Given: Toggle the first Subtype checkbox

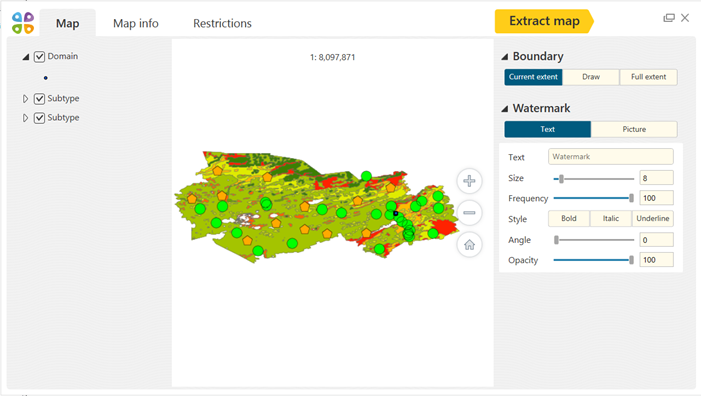Looking at the screenshot, I should tap(39, 98).
